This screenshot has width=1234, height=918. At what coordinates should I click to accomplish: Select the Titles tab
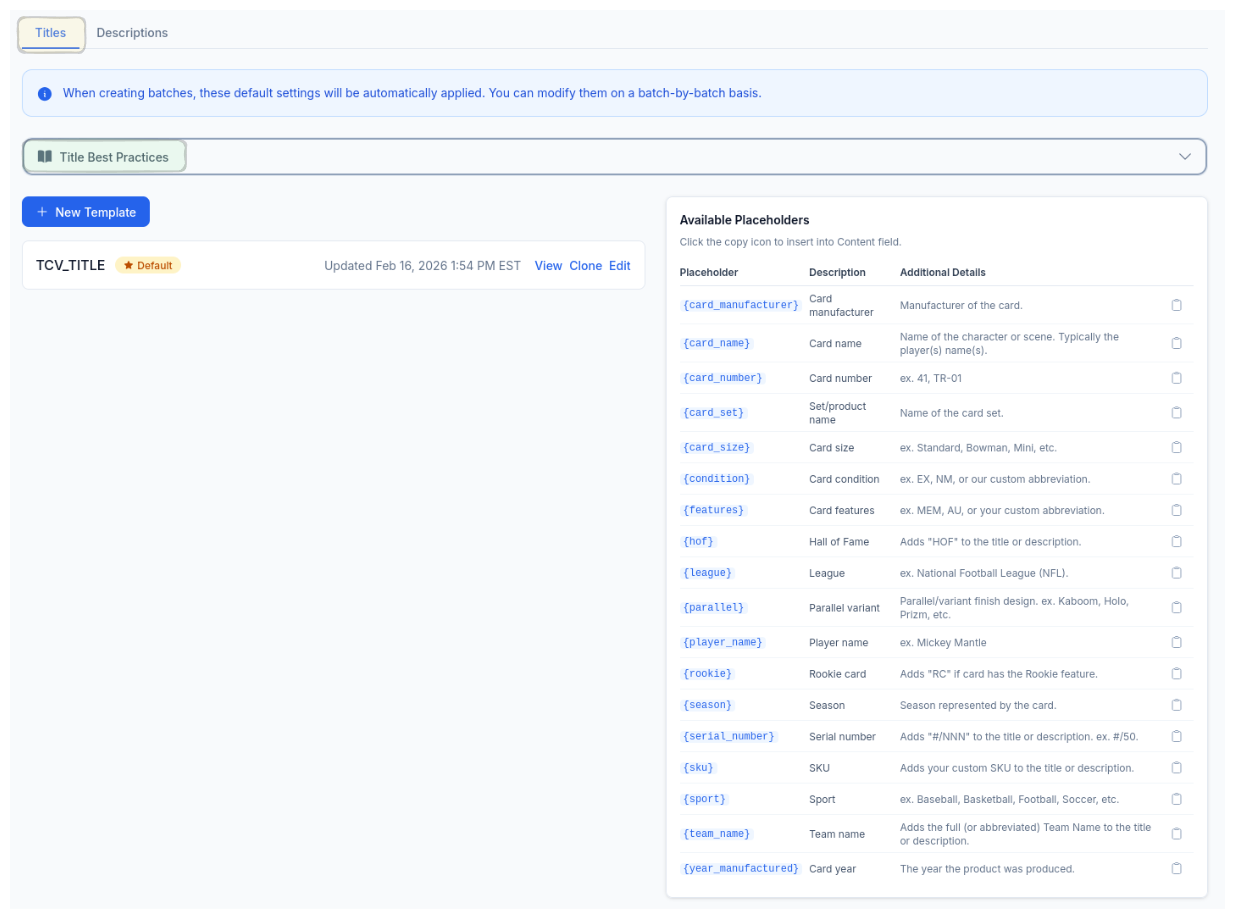[51, 32]
